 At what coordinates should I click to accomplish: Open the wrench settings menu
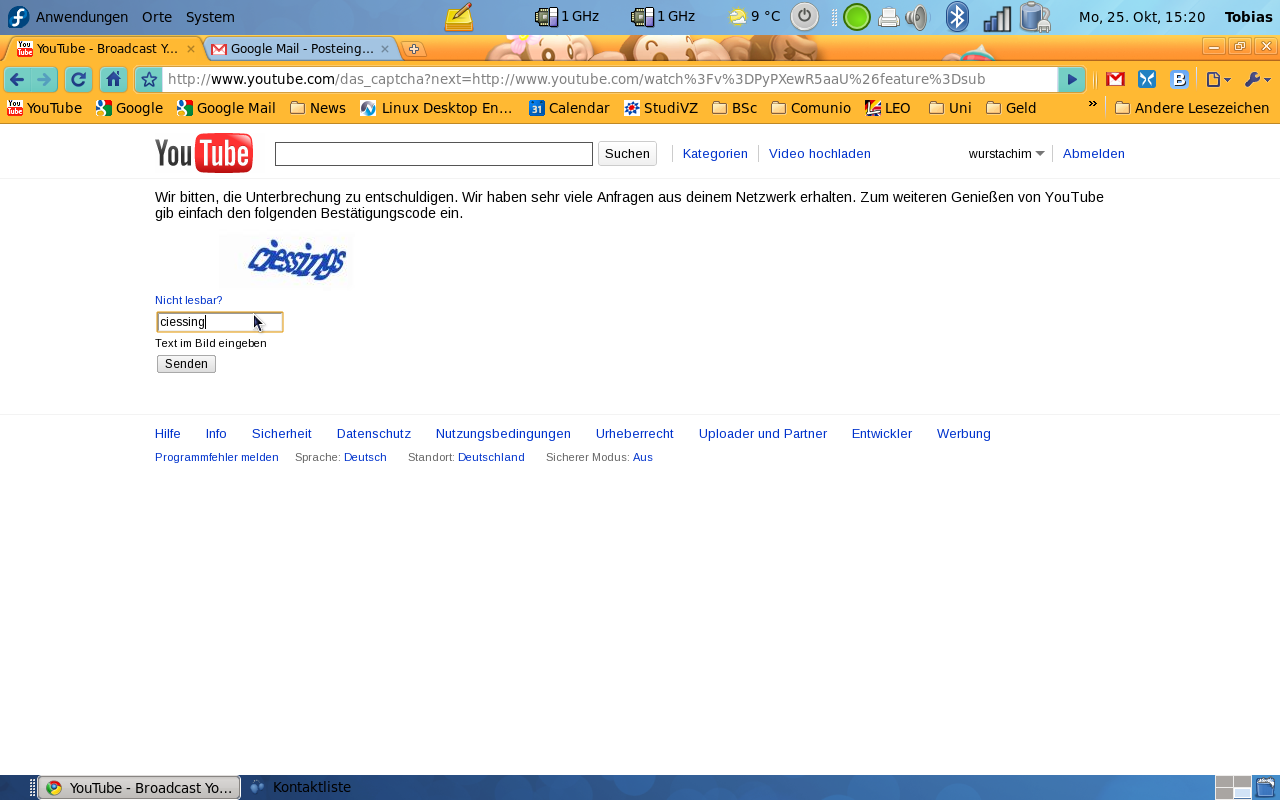(1257, 80)
